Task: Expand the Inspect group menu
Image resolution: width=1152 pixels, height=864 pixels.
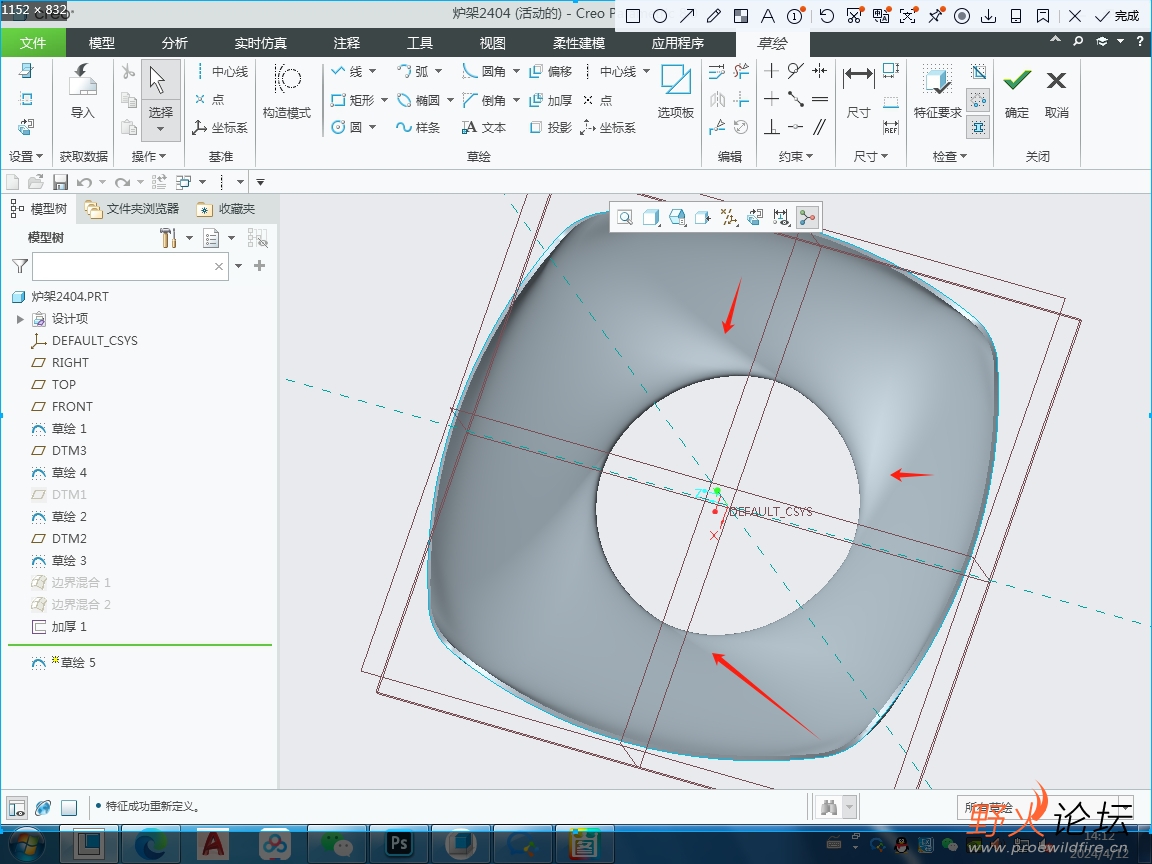Action: [949, 156]
